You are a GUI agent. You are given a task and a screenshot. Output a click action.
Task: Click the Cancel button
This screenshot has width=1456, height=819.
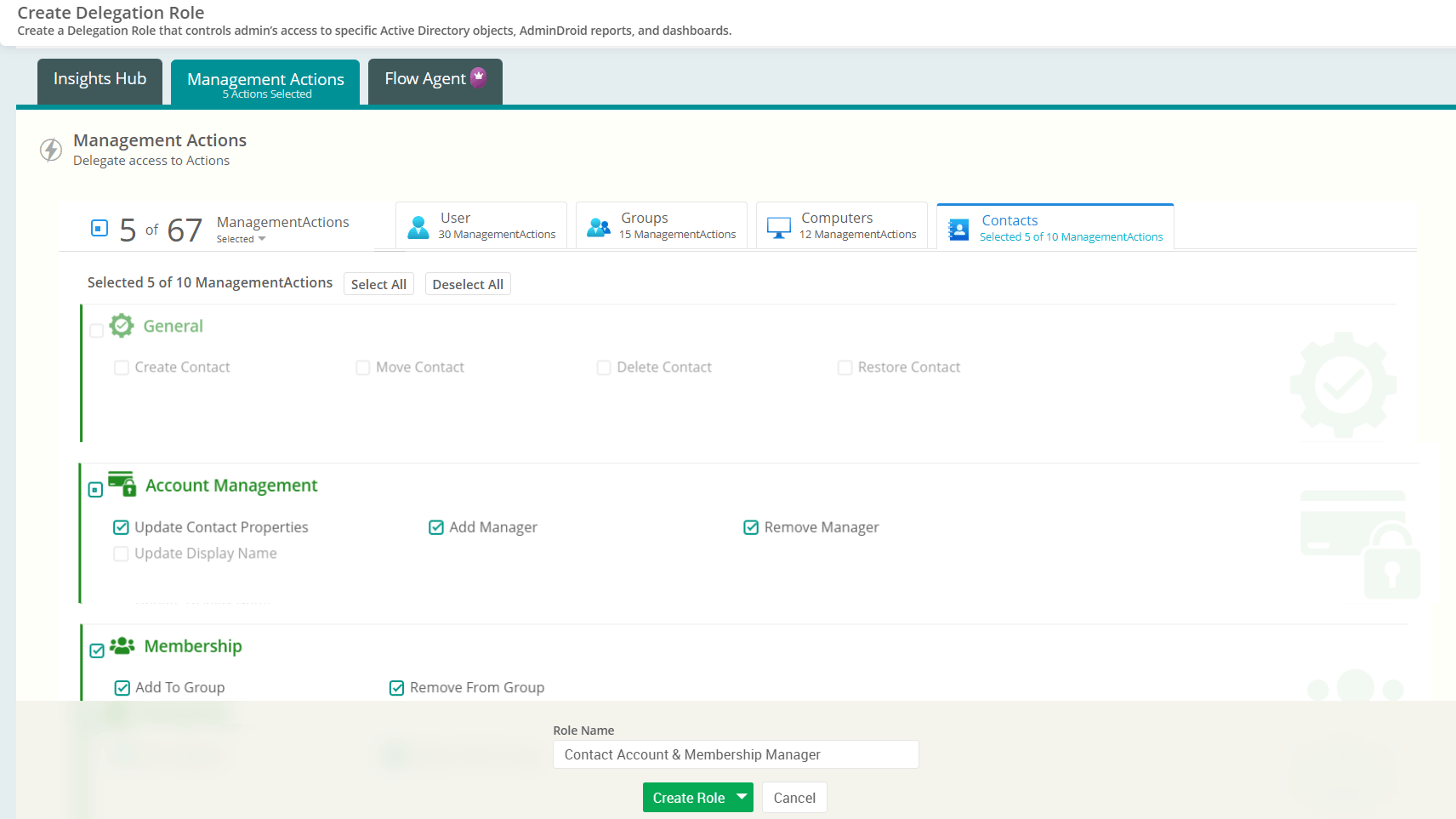coord(794,797)
